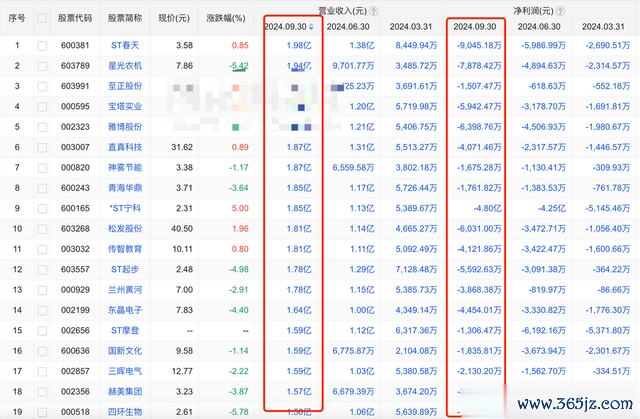Open stock link 至正股份
Image resolution: width=640 pixels, height=419 pixels.
coord(125,86)
